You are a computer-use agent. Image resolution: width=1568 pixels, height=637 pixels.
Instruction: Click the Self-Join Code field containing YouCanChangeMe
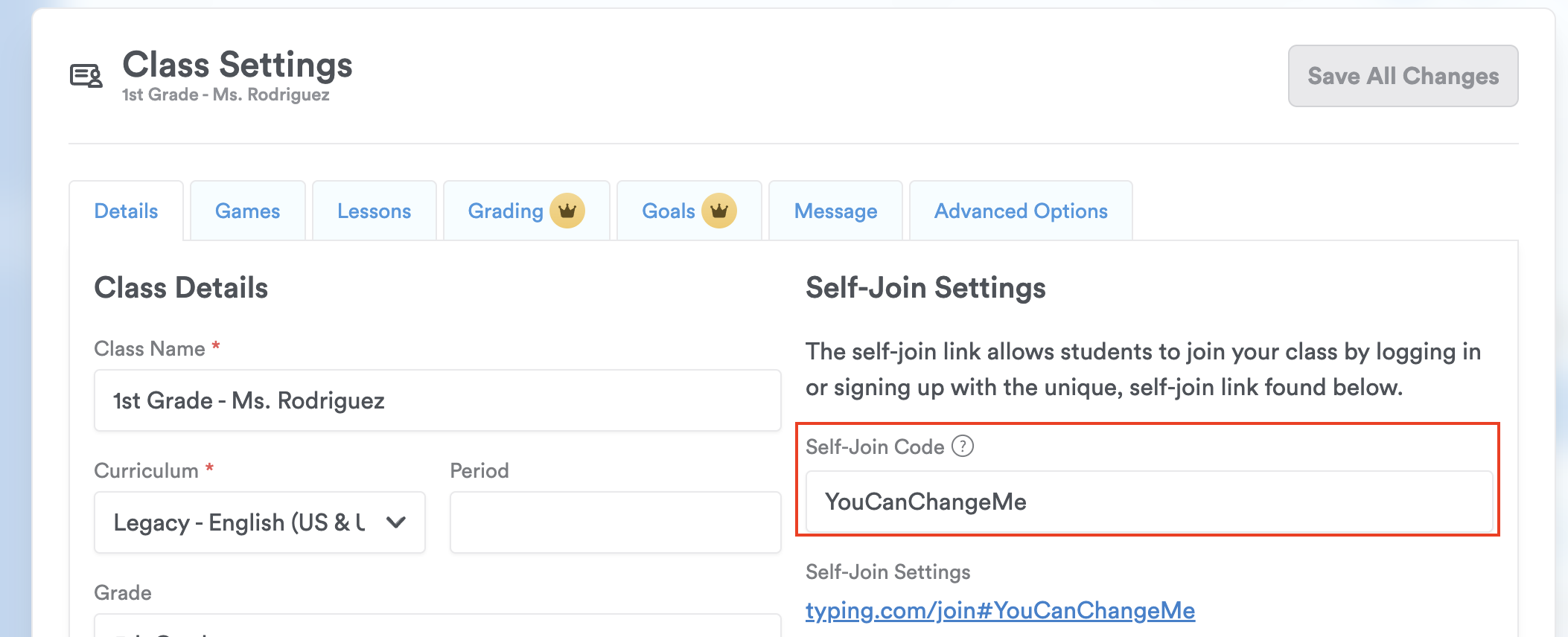[x=1149, y=502]
